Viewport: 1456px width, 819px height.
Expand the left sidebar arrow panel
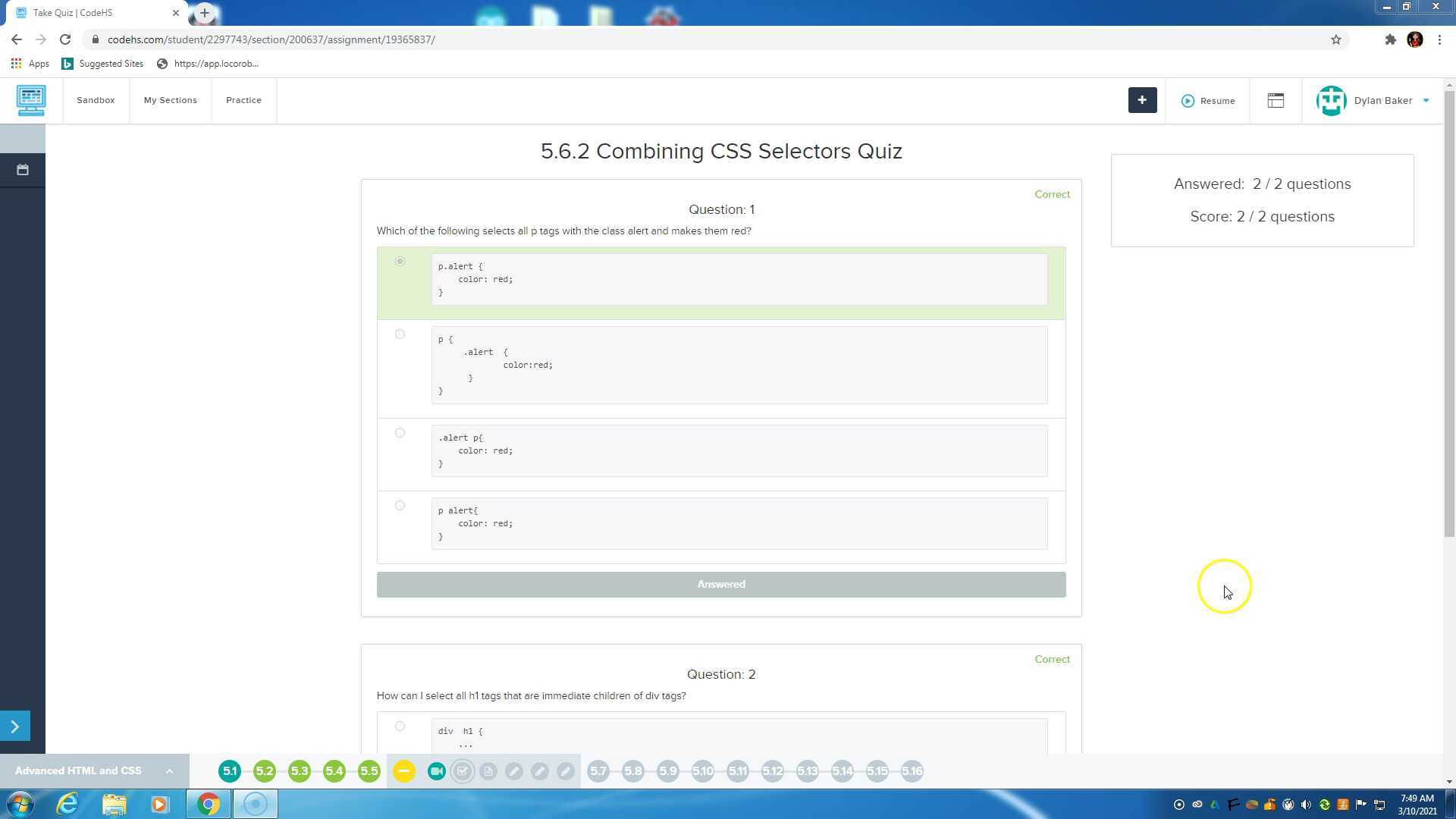pyautogui.click(x=14, y=726)
